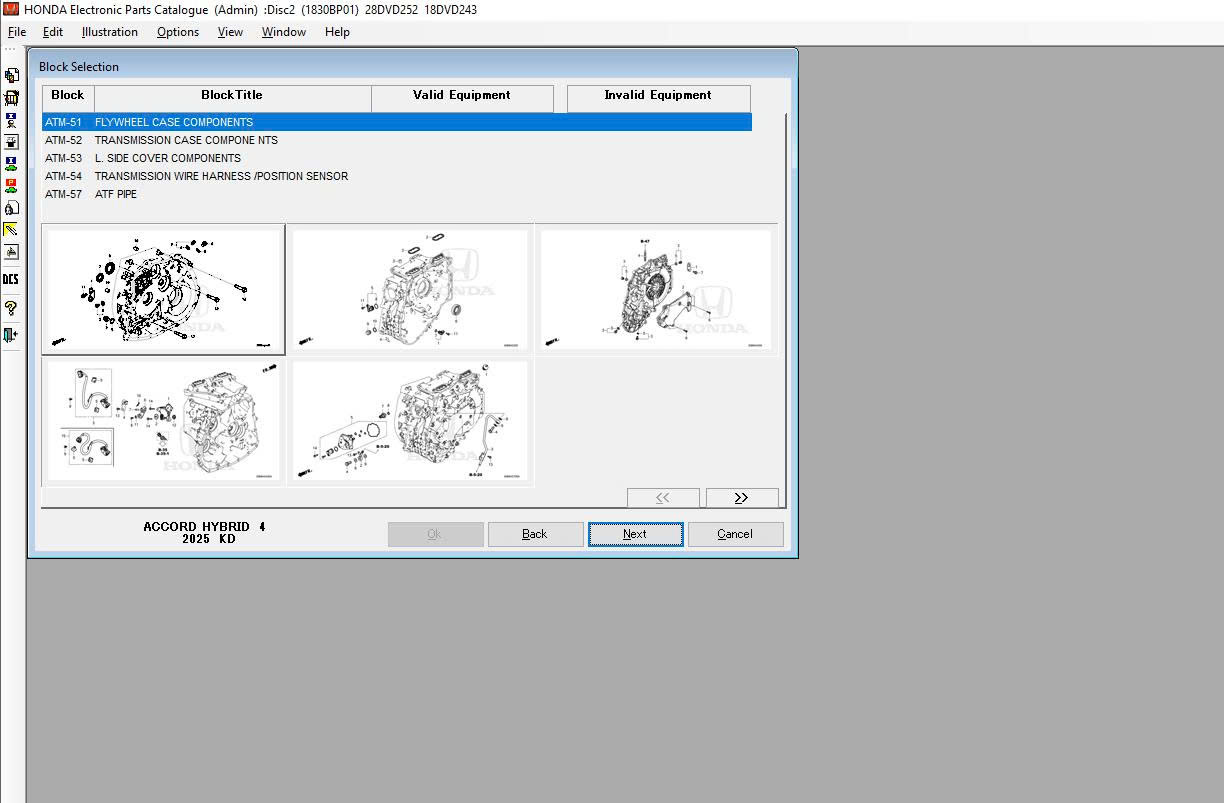Click the blue I person icon

11,120
